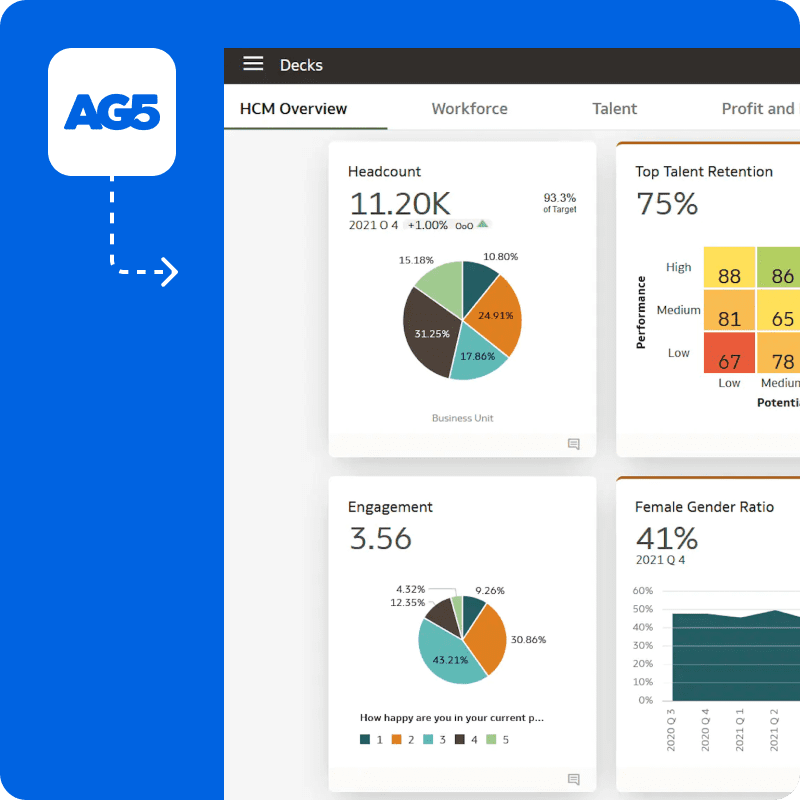This screenshot has width=800, height=800.
Task: Select the HCM Overview tab
Action: (294, 109)
